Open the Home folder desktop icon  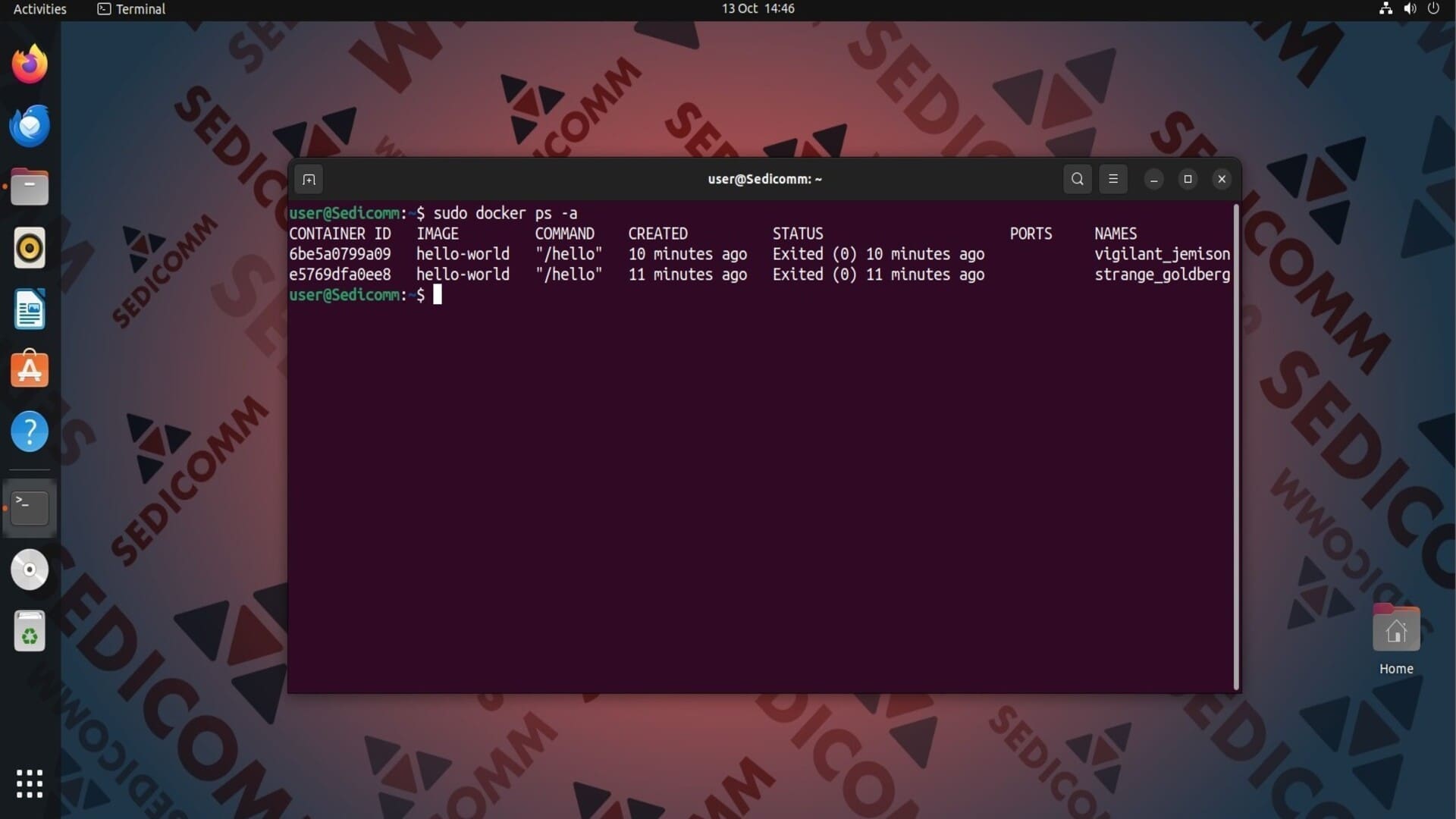click(x=1396, y=639)
